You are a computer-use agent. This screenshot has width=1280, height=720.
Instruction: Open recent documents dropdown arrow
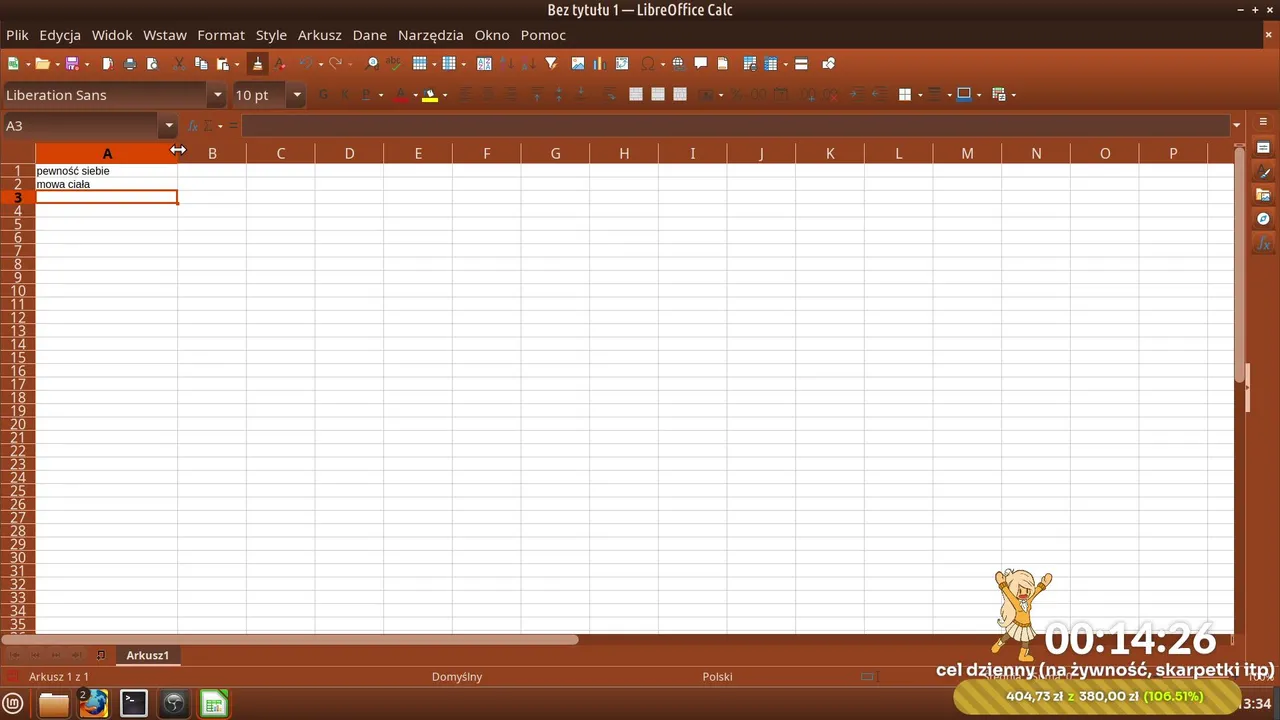(57, 64)
